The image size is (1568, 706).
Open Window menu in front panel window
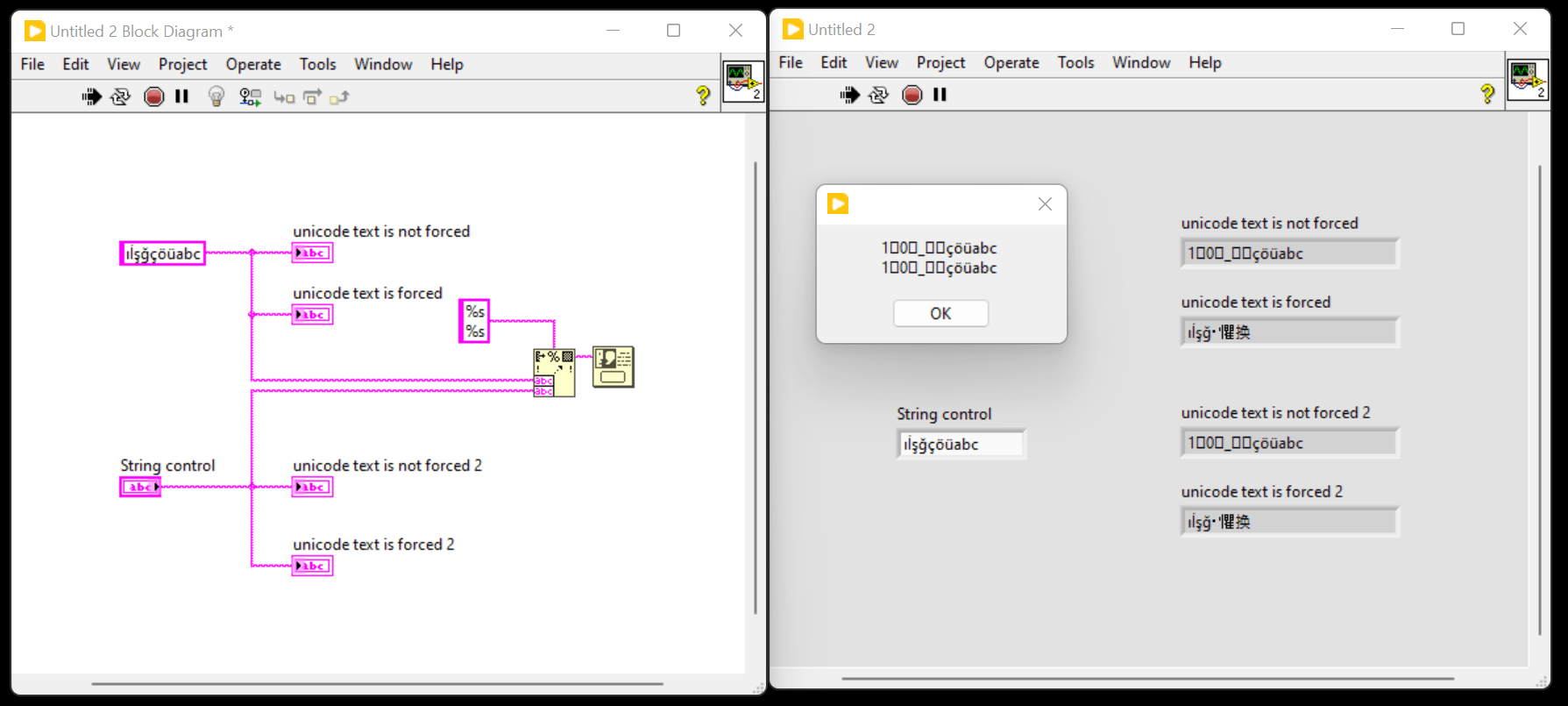[x=1141, y=62]
